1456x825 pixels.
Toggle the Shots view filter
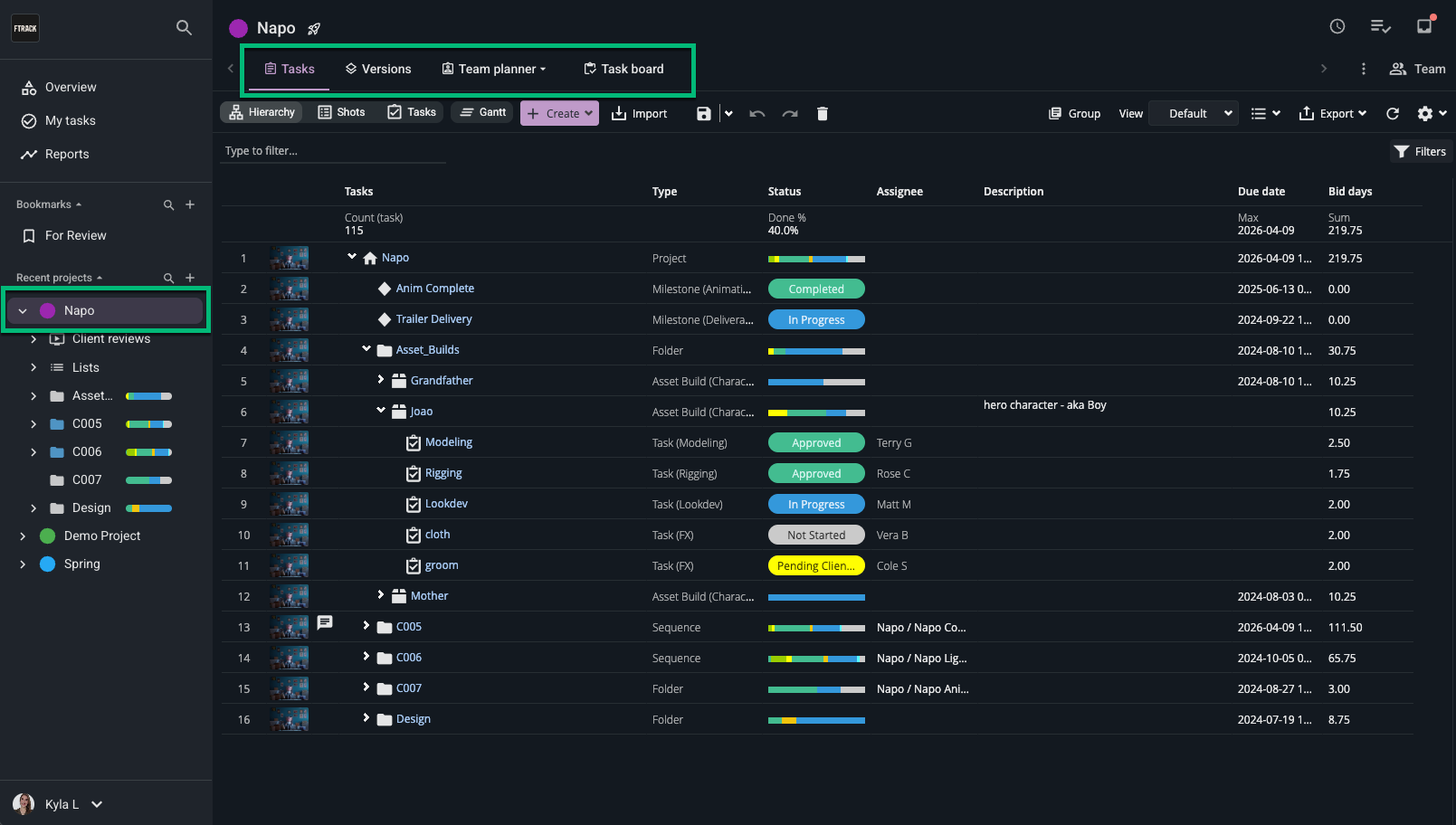[x=341, y=112]
